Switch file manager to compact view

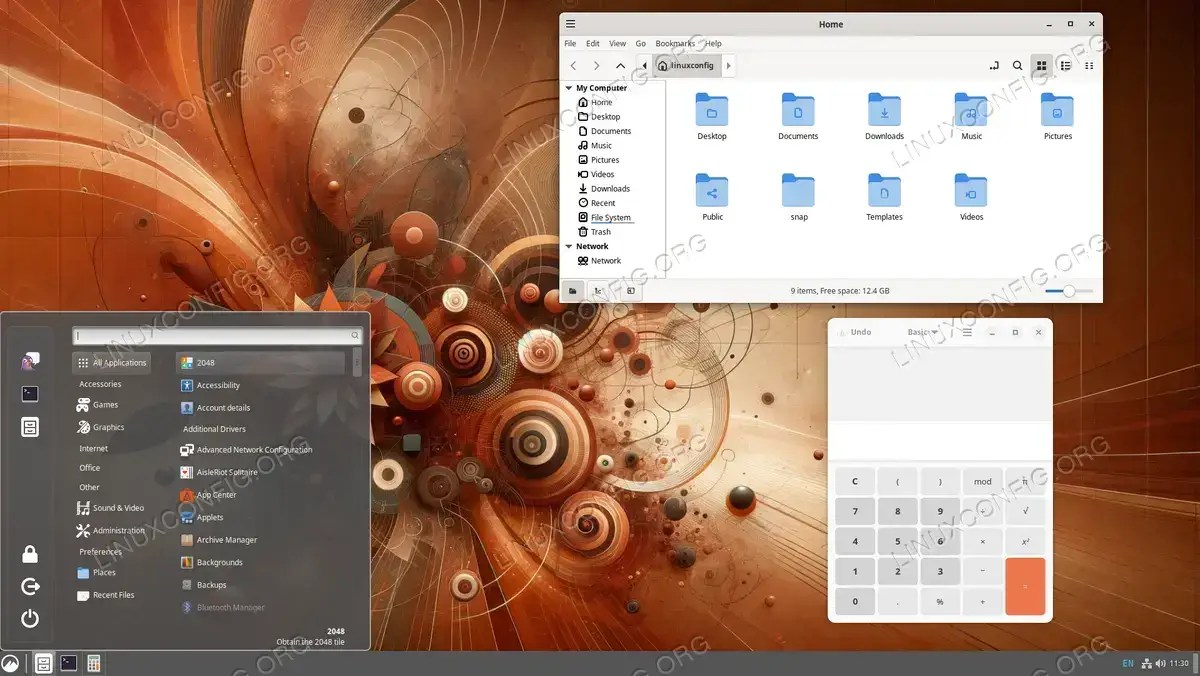1089,65
